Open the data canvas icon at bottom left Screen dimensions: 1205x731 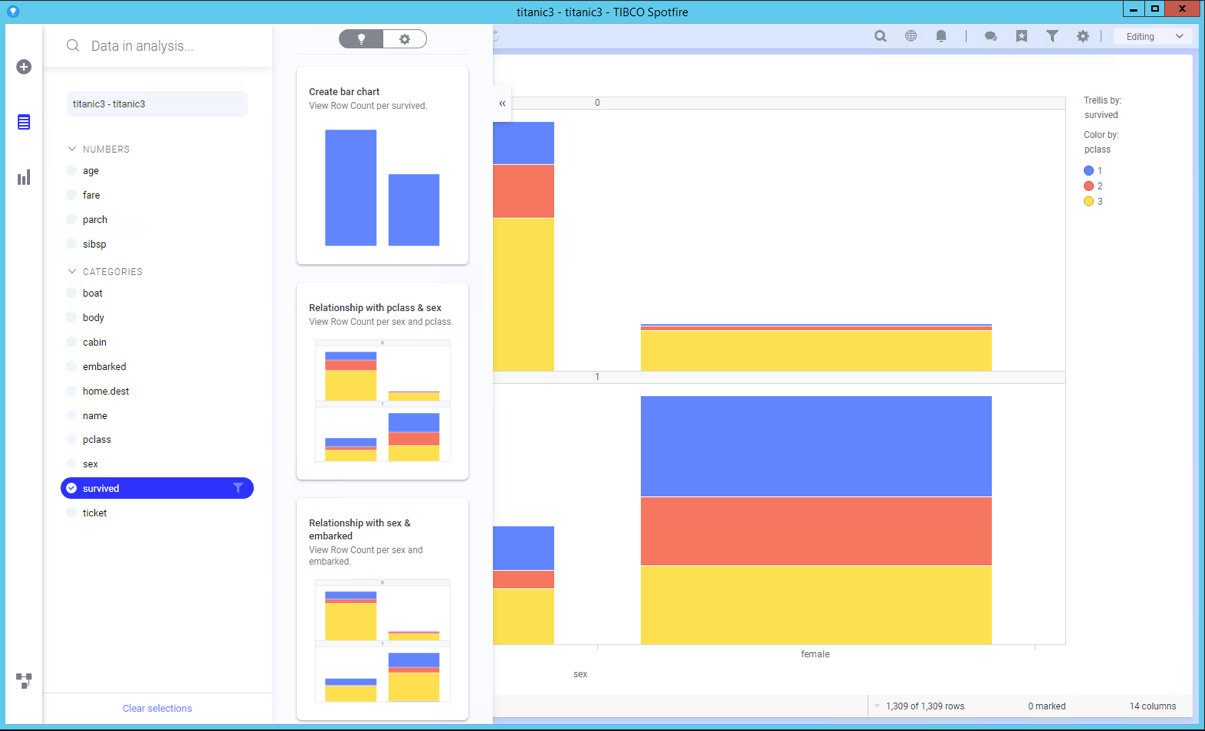tap(23, 681)
